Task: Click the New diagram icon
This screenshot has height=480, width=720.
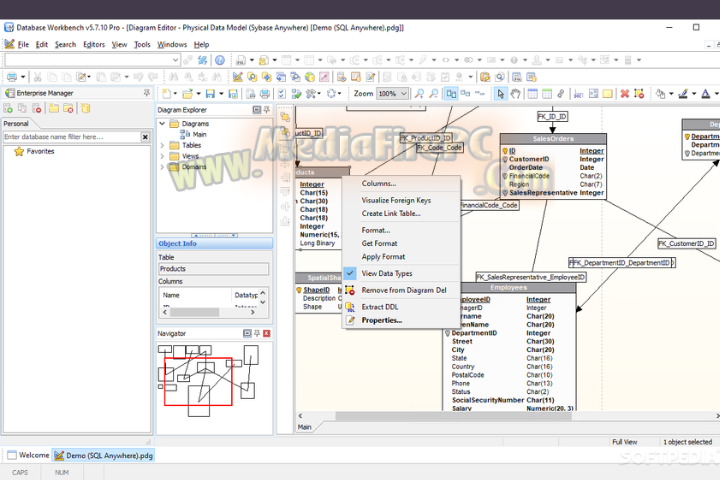Action: pos(166,94)
